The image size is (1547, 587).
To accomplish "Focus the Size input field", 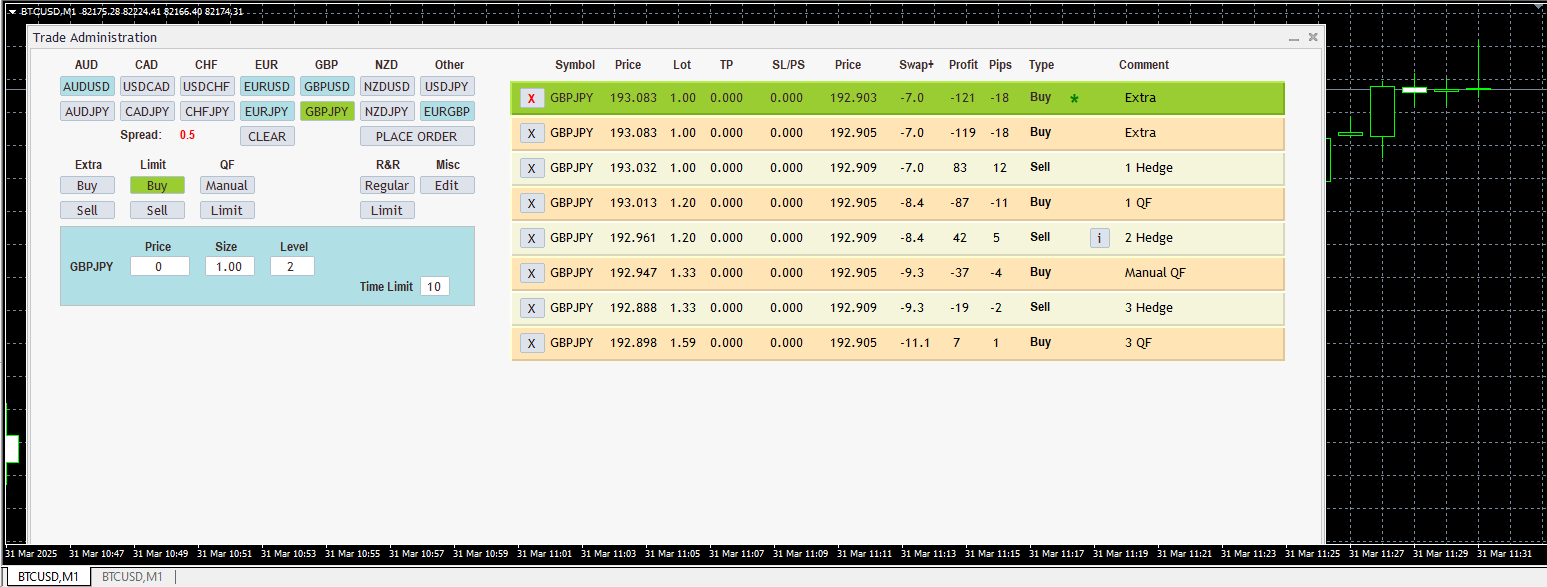I will point(229,267).
